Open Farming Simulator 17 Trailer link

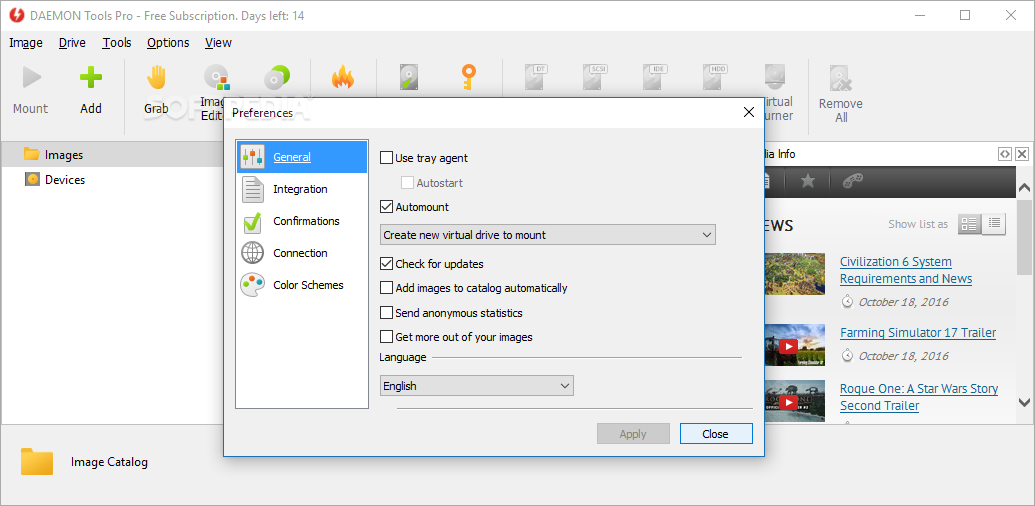click(918, 333)
